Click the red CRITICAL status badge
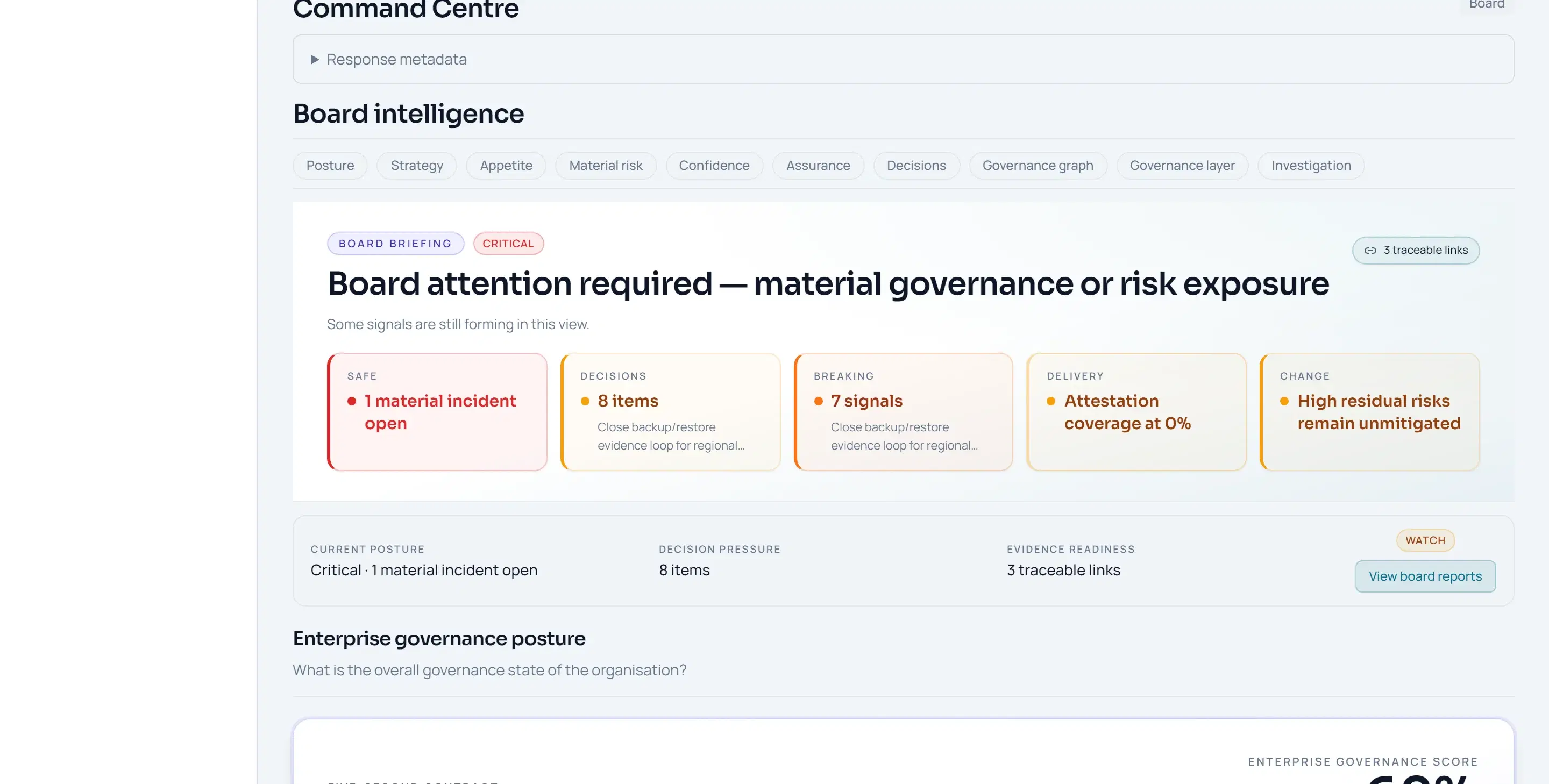Viewport: 1549px width, 784px height. (x=508, y=244)
